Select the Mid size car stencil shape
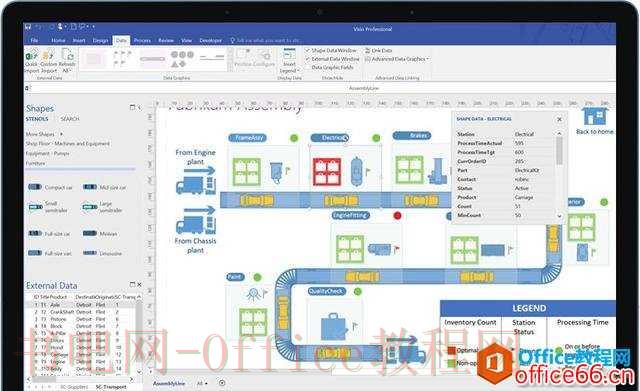The image size is (640, 391). coord(90,187)
